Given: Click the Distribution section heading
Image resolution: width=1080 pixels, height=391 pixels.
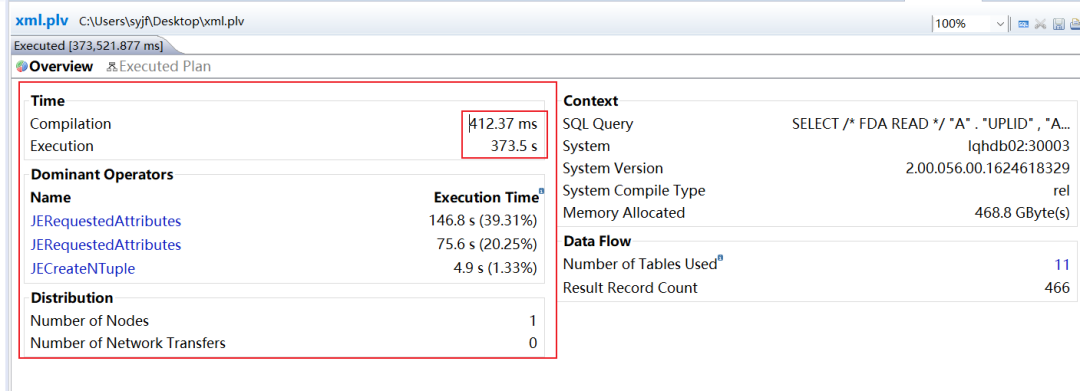Looking at the screenshot, I should 72,297.
